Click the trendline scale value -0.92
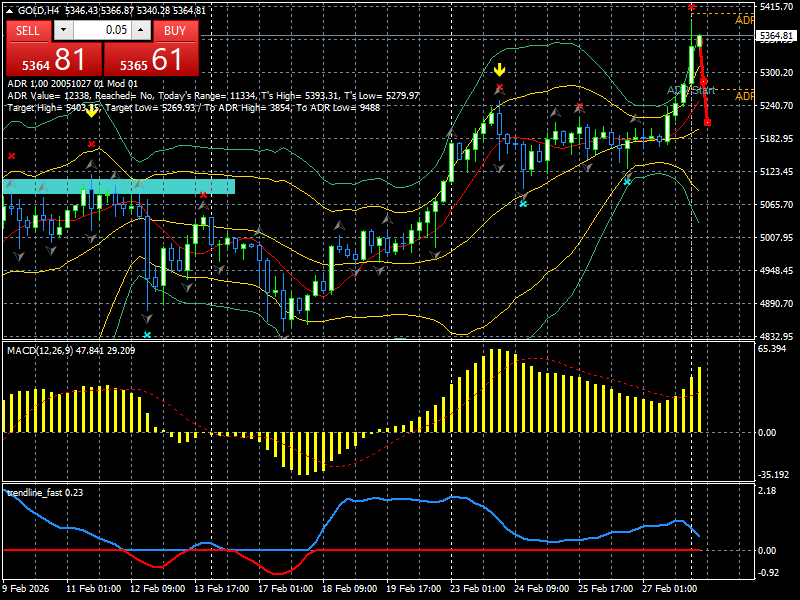The image size is (800, 600). click(x=769, y=572)
